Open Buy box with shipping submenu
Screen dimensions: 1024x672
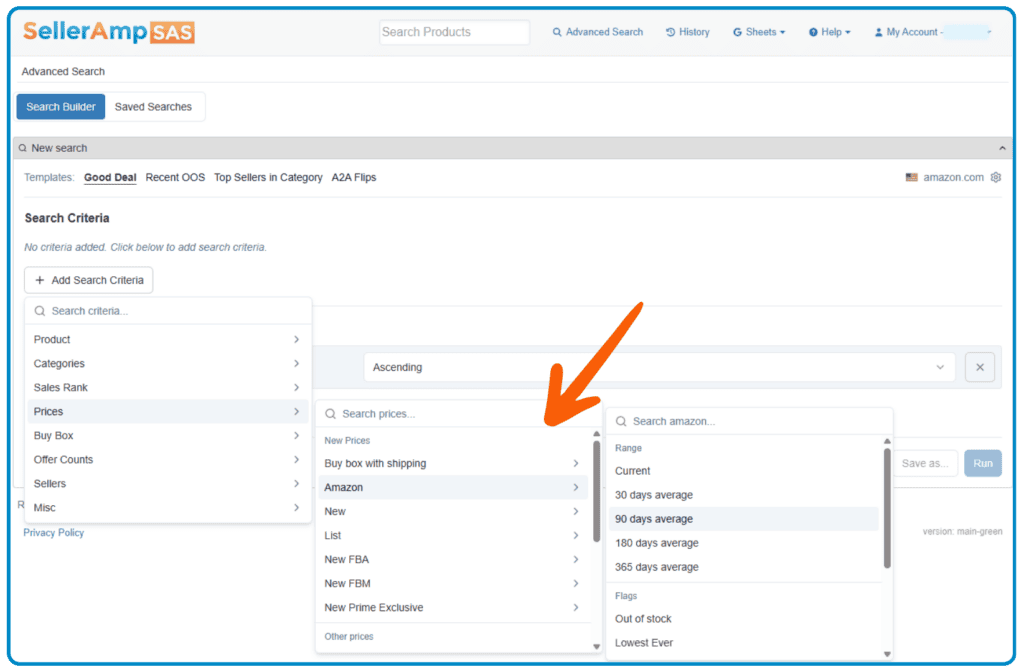453,464
